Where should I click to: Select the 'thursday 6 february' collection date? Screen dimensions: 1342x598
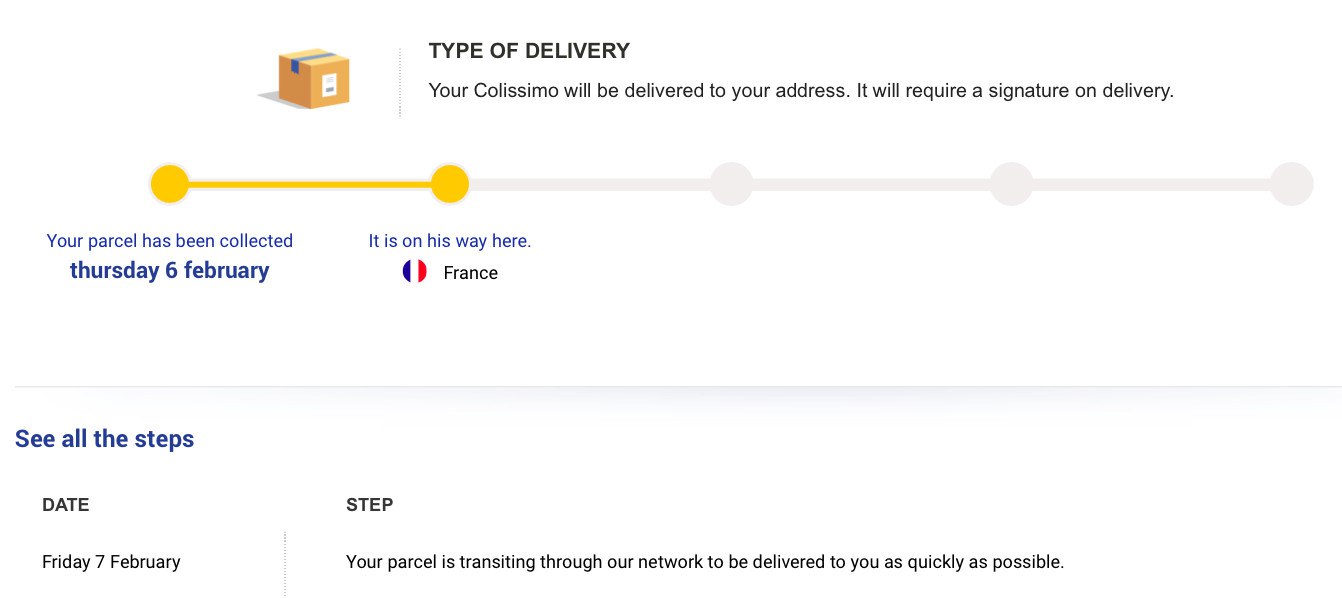pyautogui.click(x=170, y=270)
